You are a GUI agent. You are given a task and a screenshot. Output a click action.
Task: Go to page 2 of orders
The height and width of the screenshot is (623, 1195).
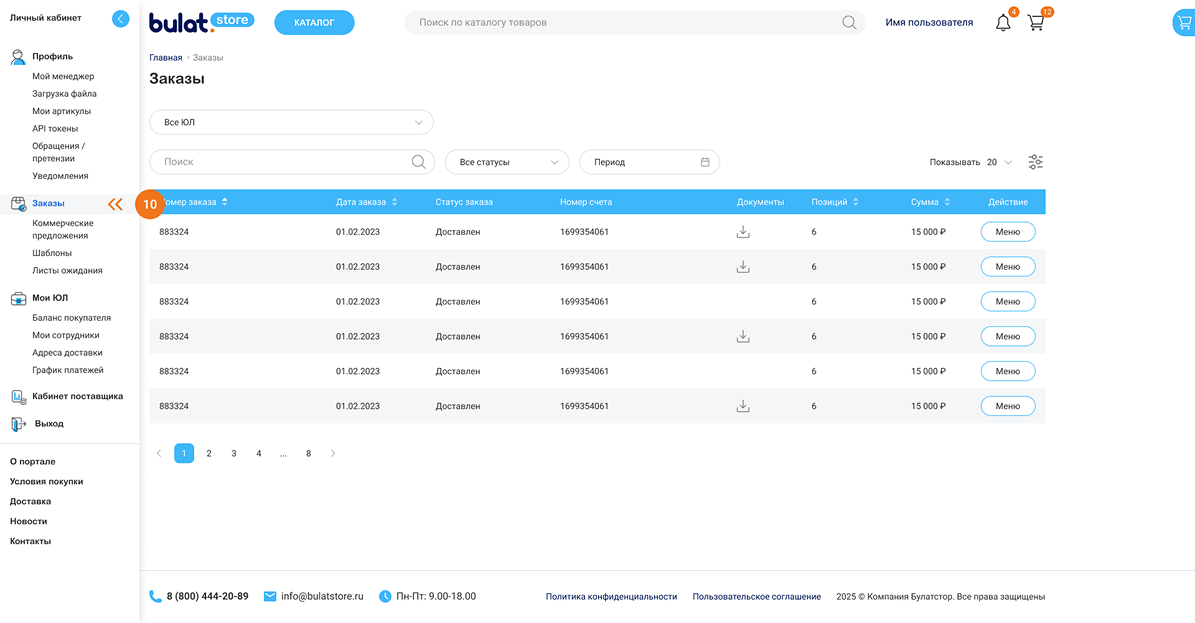point(209,453)
